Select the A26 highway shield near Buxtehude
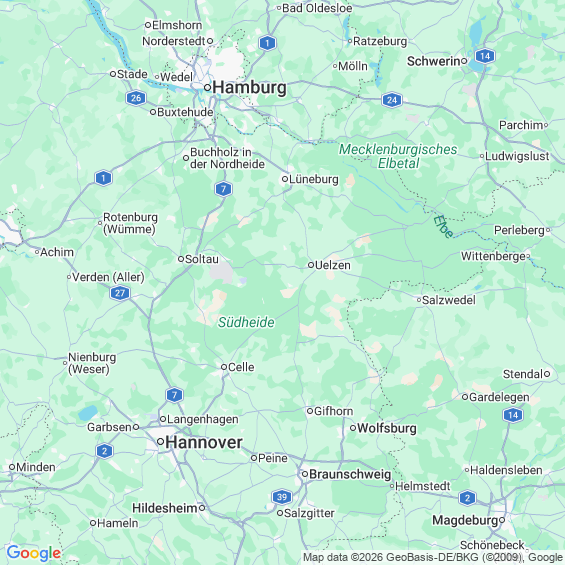 [136, 98]
